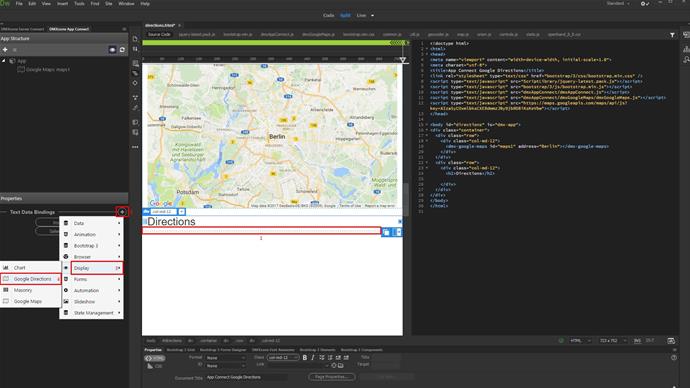690x388 pixels.
Task: Expand the State Management submenu arrow
Action: click(x=119, y=313)
